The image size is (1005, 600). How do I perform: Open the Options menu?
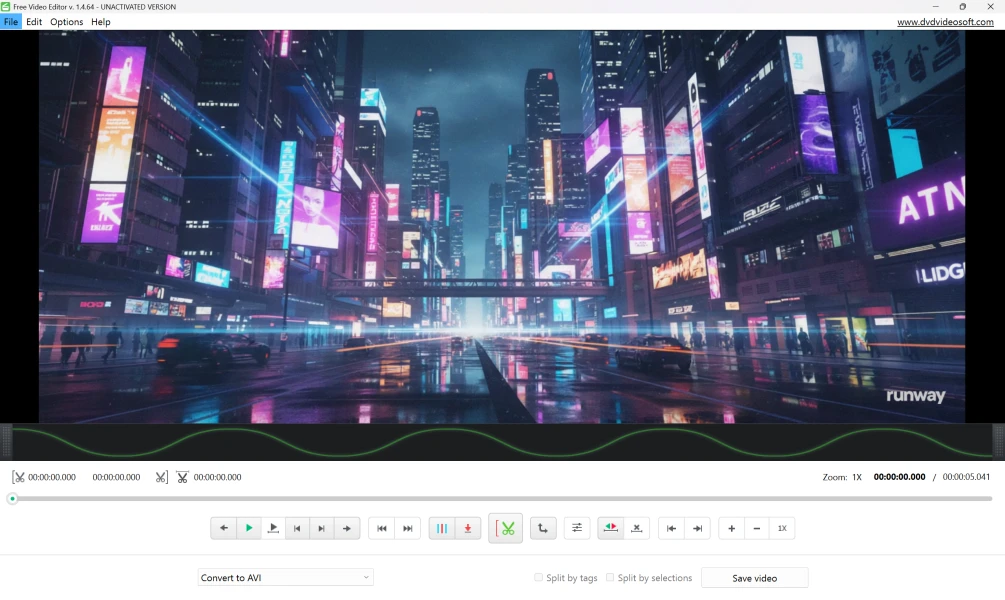click(66, 22)
